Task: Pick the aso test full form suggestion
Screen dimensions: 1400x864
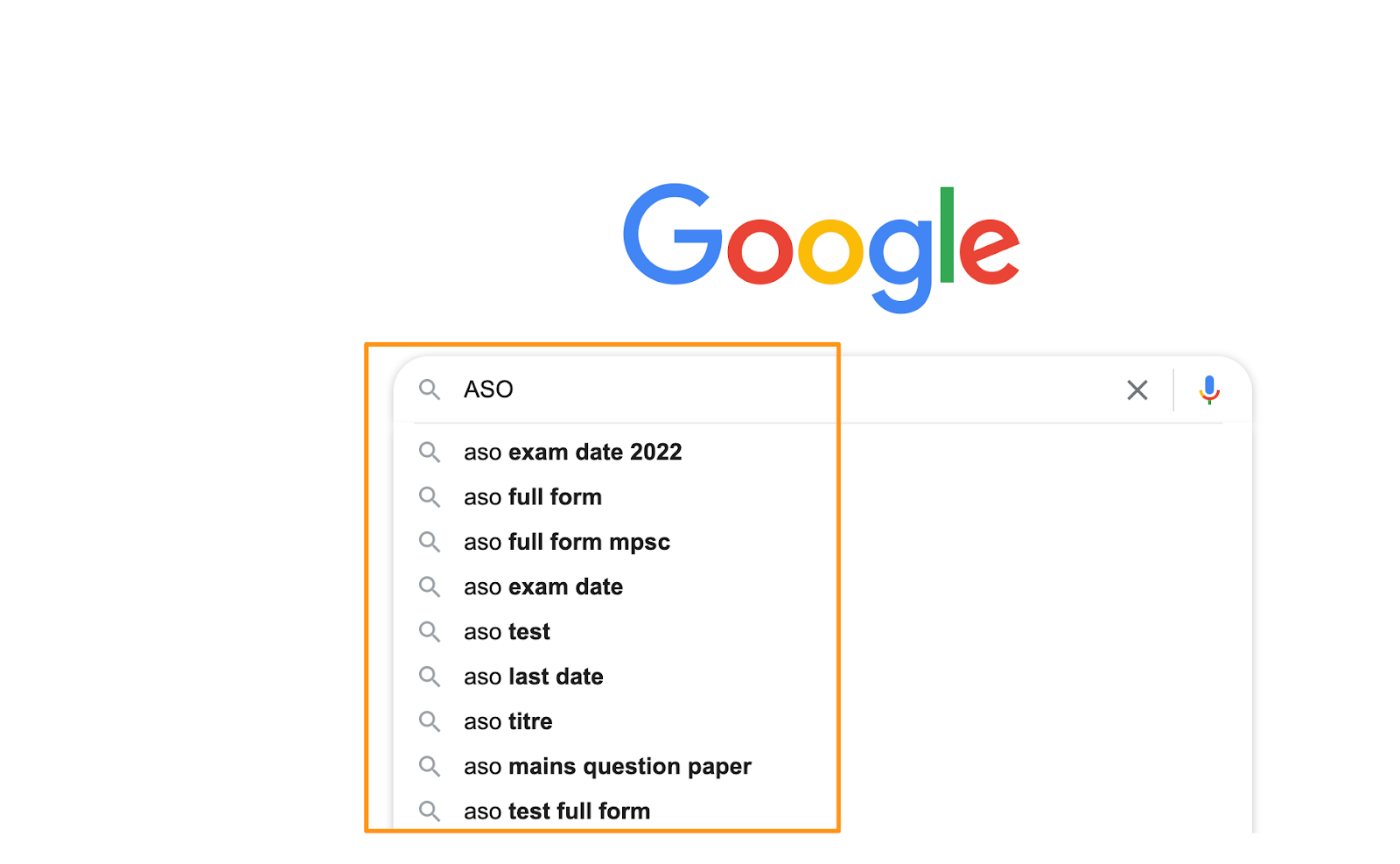Action: click(x=556, y=811)
